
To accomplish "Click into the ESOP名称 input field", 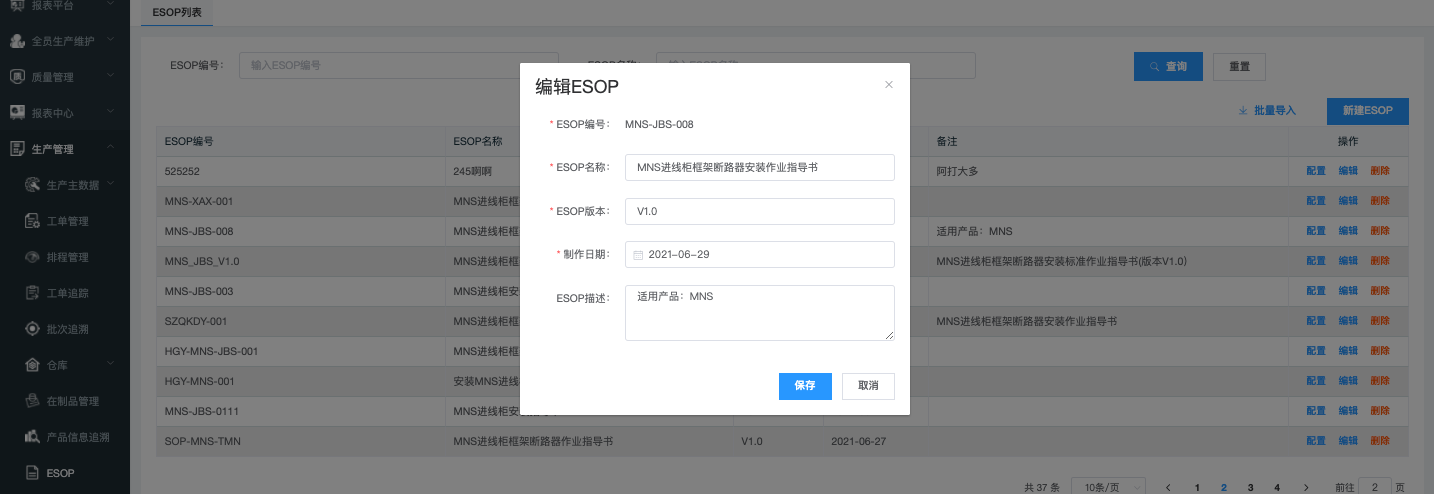I will 759,168.
